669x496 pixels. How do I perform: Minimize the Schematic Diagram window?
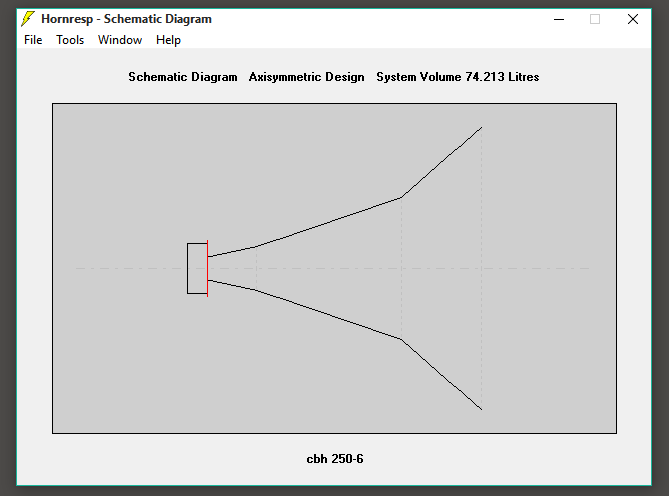tap(559, 19)
